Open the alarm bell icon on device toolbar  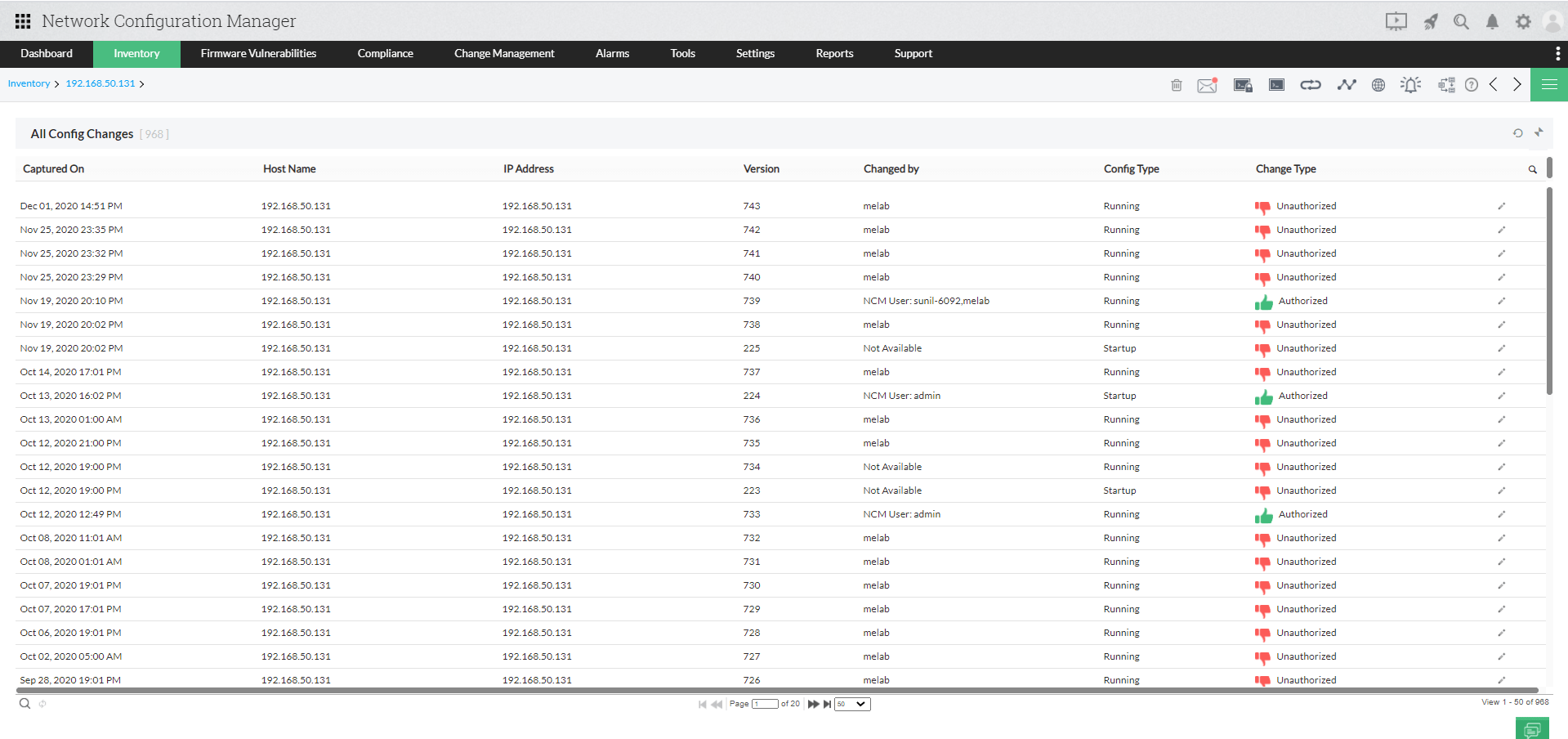tap(1410, 84)
